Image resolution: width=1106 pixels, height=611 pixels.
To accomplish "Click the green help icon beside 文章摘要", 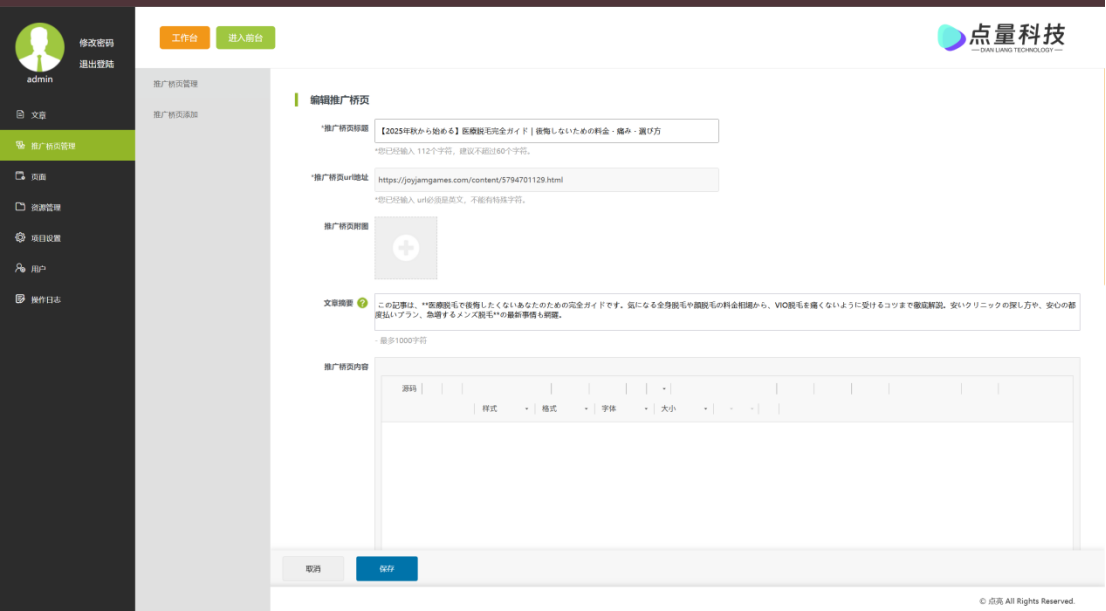I will [362, 303].
